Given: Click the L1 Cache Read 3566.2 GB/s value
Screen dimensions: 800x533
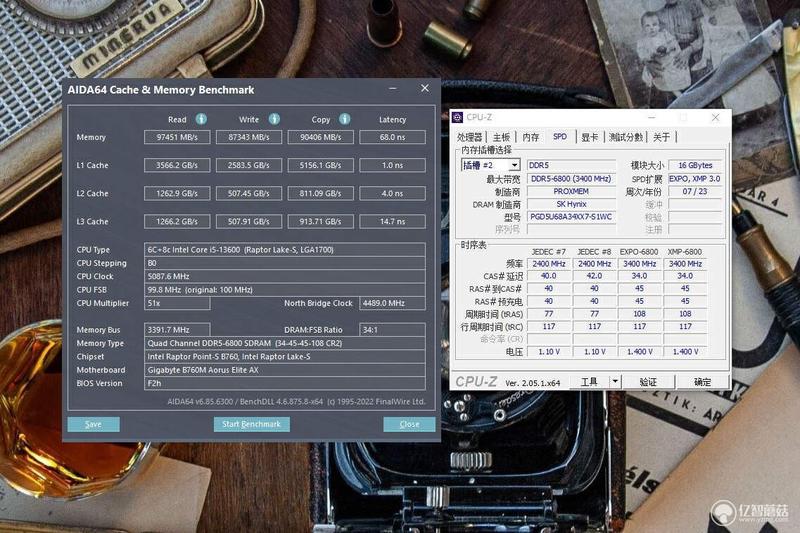Looking at the screenshot, I should [177, 165].
